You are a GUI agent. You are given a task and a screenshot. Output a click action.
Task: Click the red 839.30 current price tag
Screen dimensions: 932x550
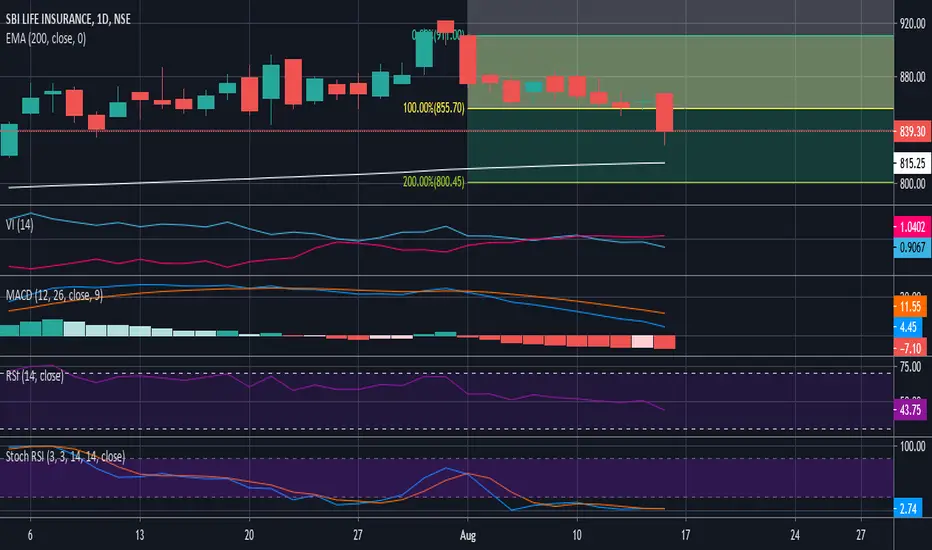coord(912,131)
